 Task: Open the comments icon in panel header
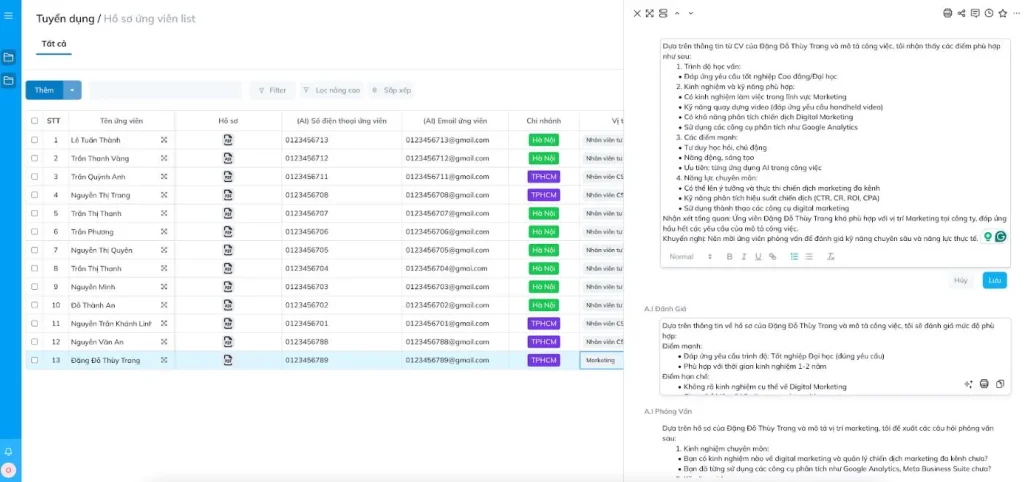point(975,13)
